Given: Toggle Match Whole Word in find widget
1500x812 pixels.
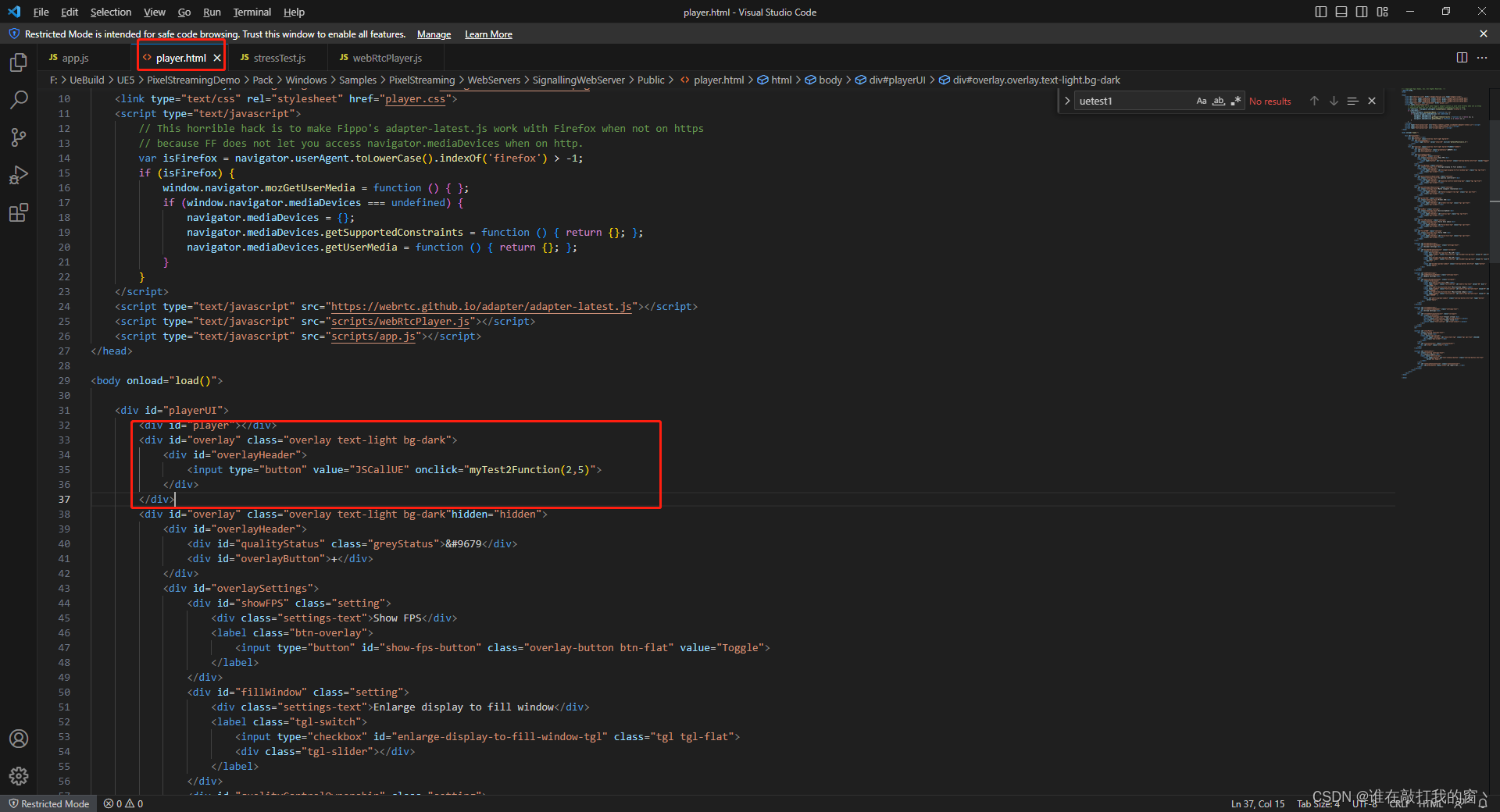Looking at the screenshot, I should [1219, 101].
